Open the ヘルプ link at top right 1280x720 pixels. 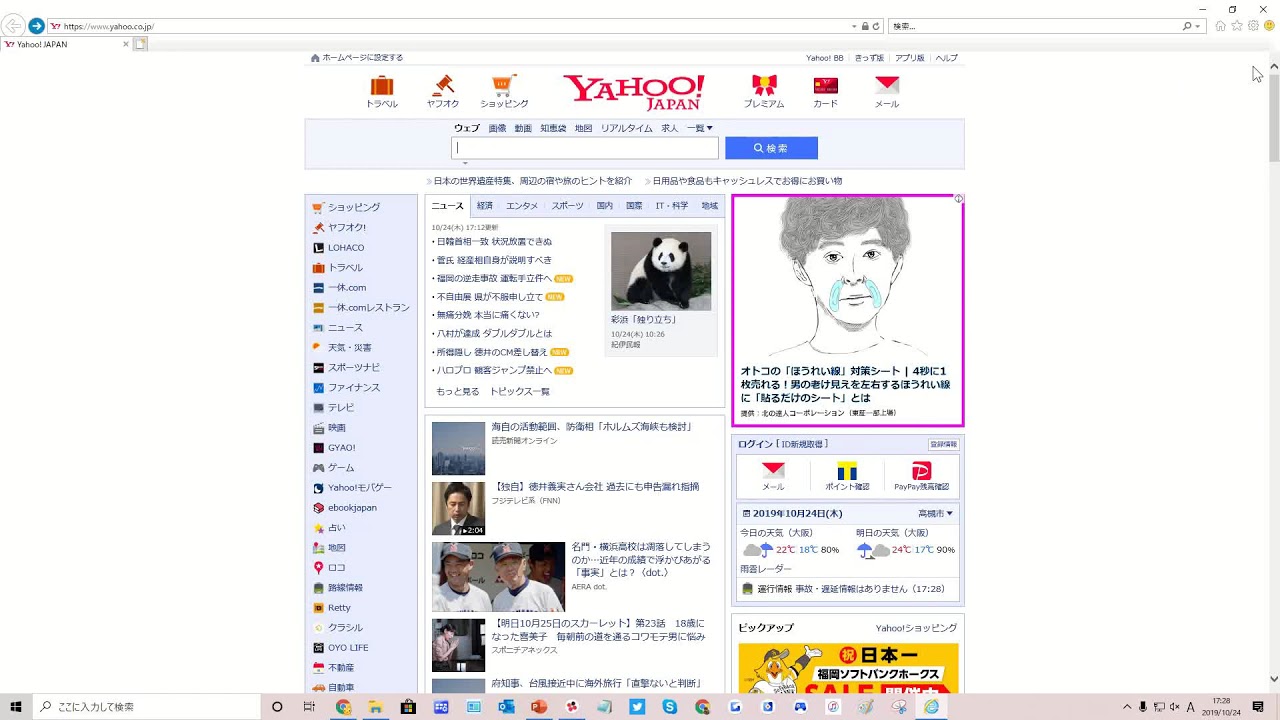click(x=946, y=58)
